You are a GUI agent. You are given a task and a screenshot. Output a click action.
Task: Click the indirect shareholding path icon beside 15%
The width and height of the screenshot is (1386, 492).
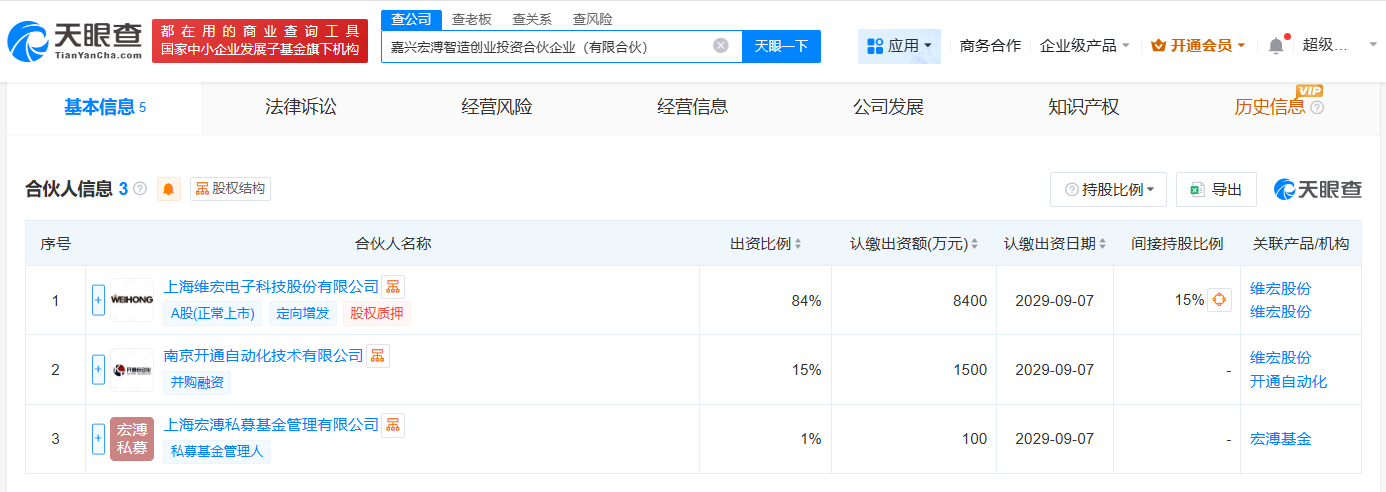point(1219,300)
